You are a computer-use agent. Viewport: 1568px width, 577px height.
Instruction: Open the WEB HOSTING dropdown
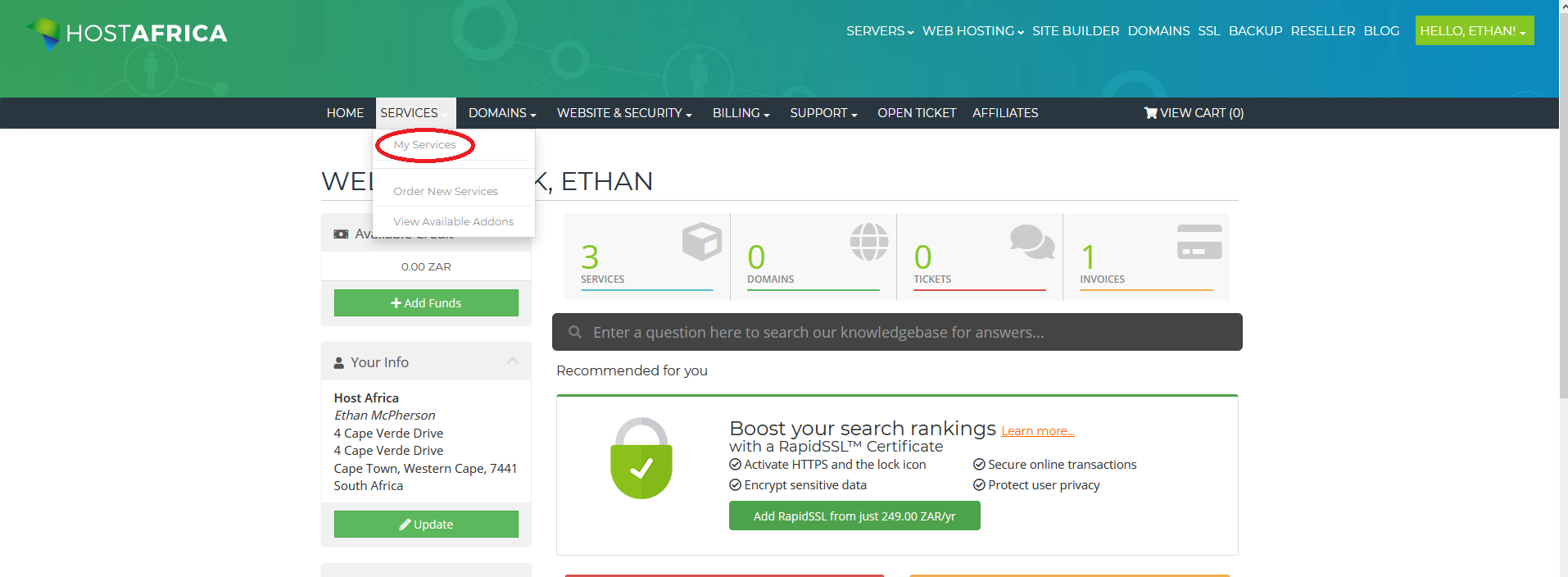[973, 31]
